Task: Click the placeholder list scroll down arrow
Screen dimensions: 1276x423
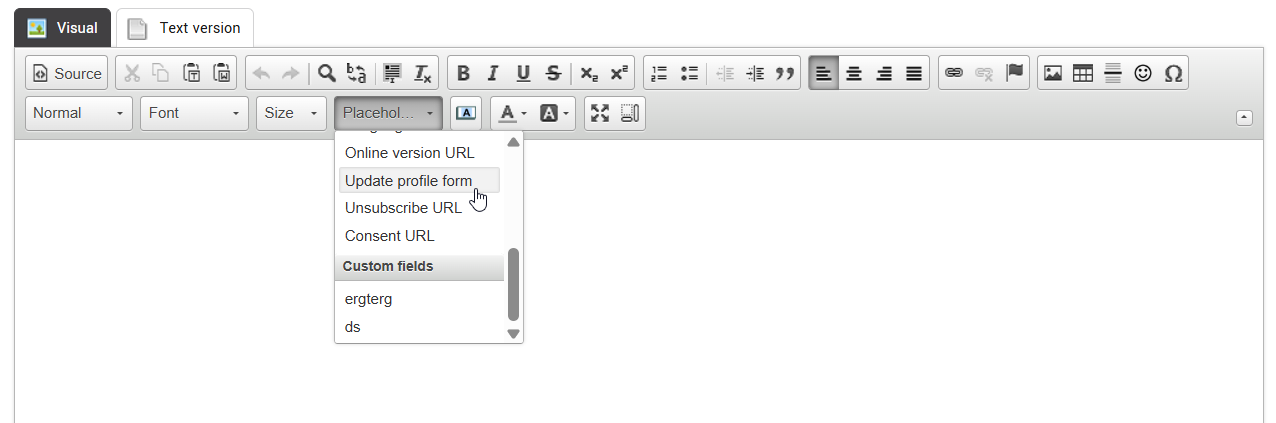Action: pos(514,333)
